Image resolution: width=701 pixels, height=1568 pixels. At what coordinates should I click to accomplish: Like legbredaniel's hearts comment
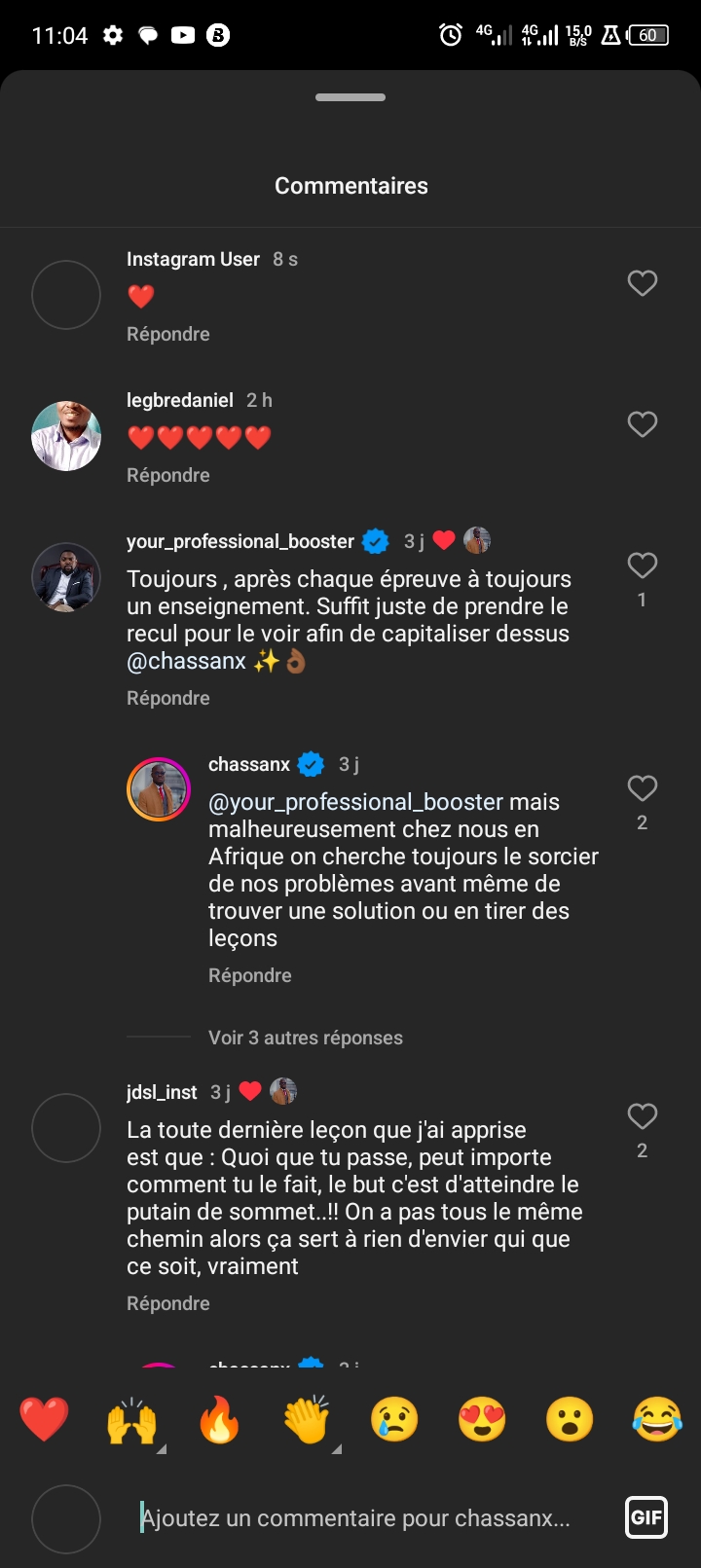pos(642,424)
